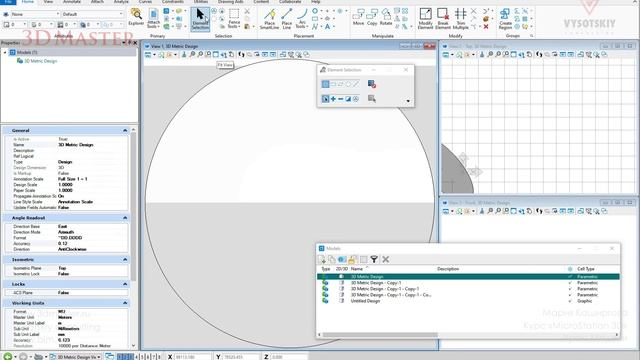This screenshot has width=640, height=360.
Task: Click the filter funnel icon in Models dialog
Action: point(373,259)
